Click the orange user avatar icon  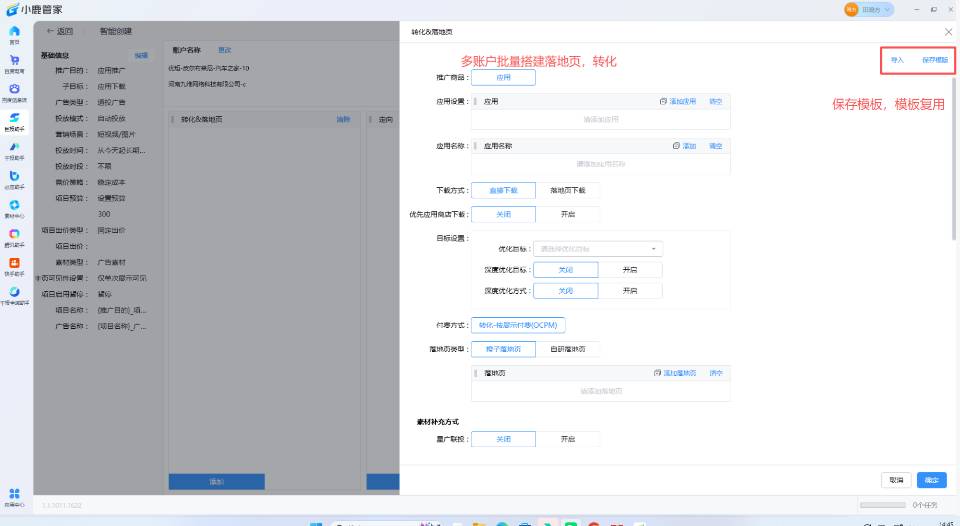coord(851,10)
